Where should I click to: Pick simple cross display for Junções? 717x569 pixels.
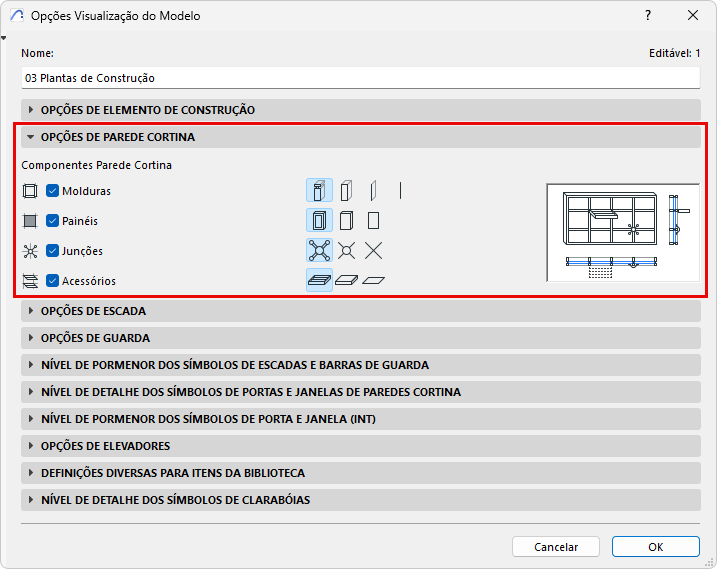(x=373, y=251)
